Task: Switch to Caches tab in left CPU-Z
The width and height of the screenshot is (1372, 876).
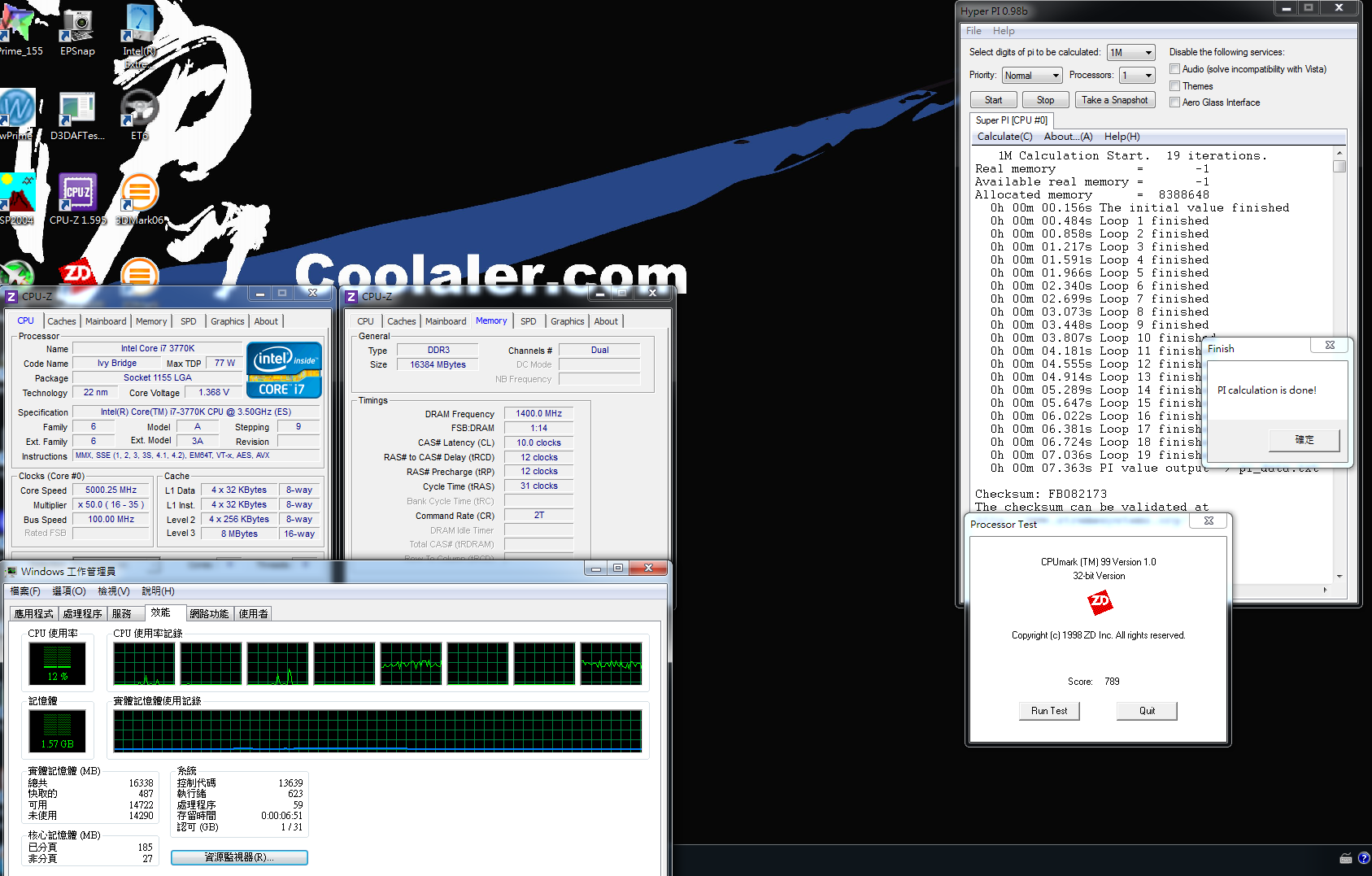Action: point(62,321)
